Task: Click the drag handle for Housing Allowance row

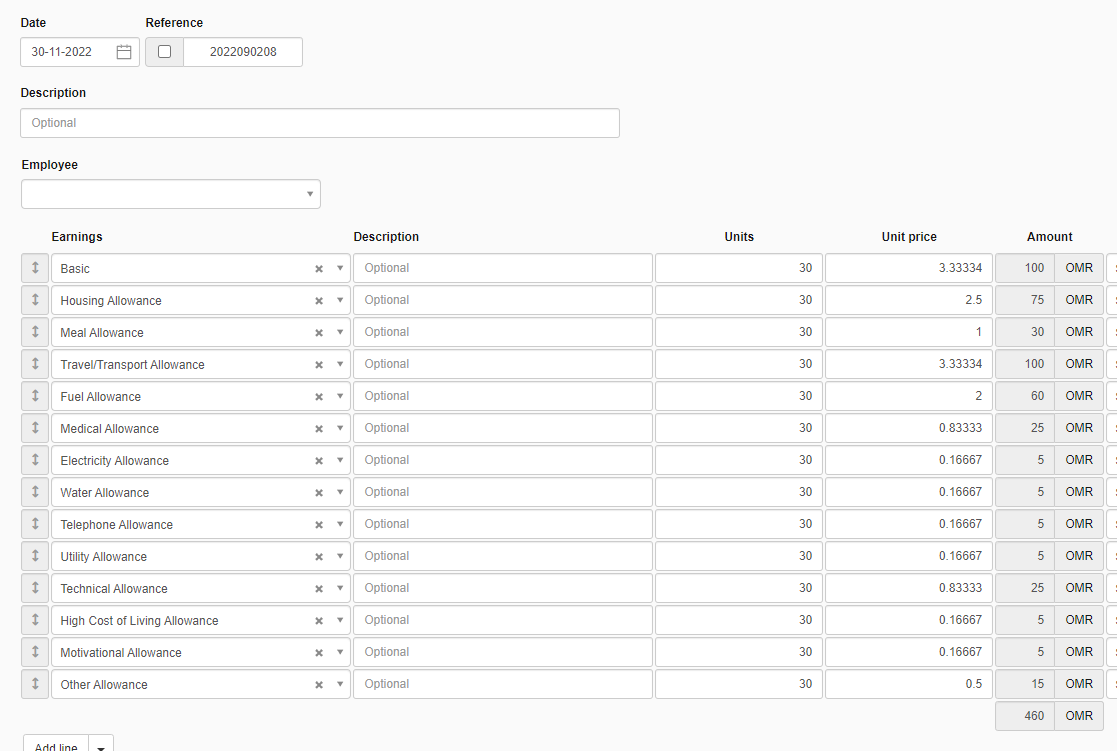Action: 35,300
